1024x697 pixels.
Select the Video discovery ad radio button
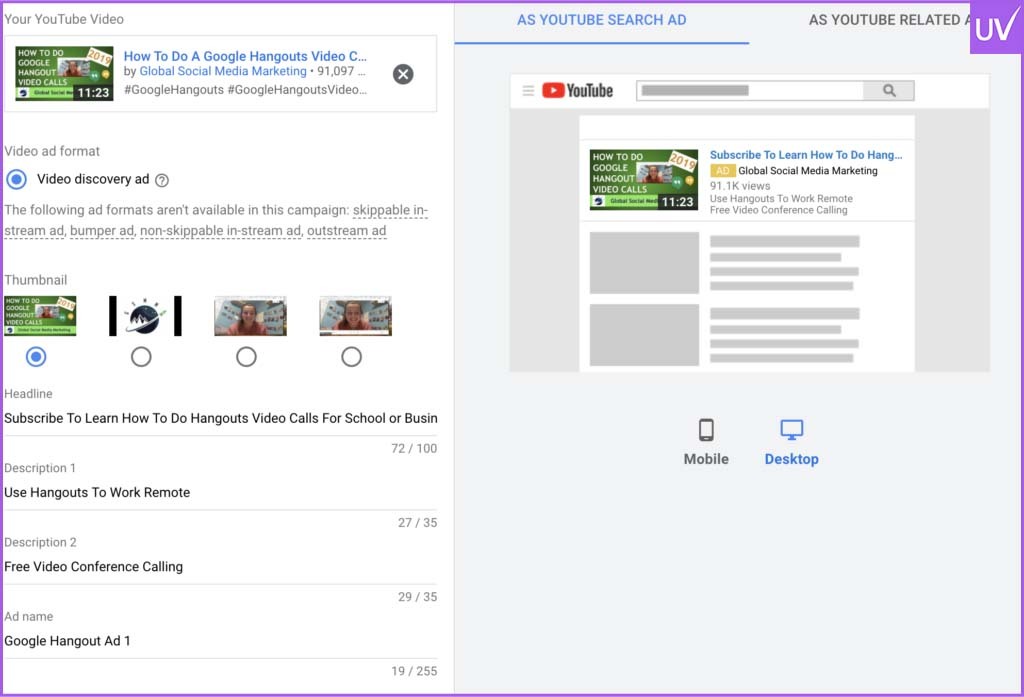[x=16, y=179]
